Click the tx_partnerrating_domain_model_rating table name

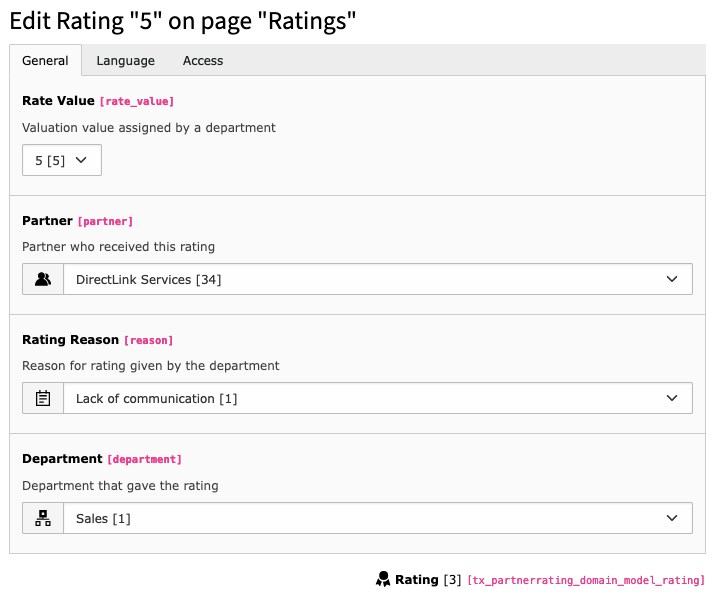click(586, 580)
